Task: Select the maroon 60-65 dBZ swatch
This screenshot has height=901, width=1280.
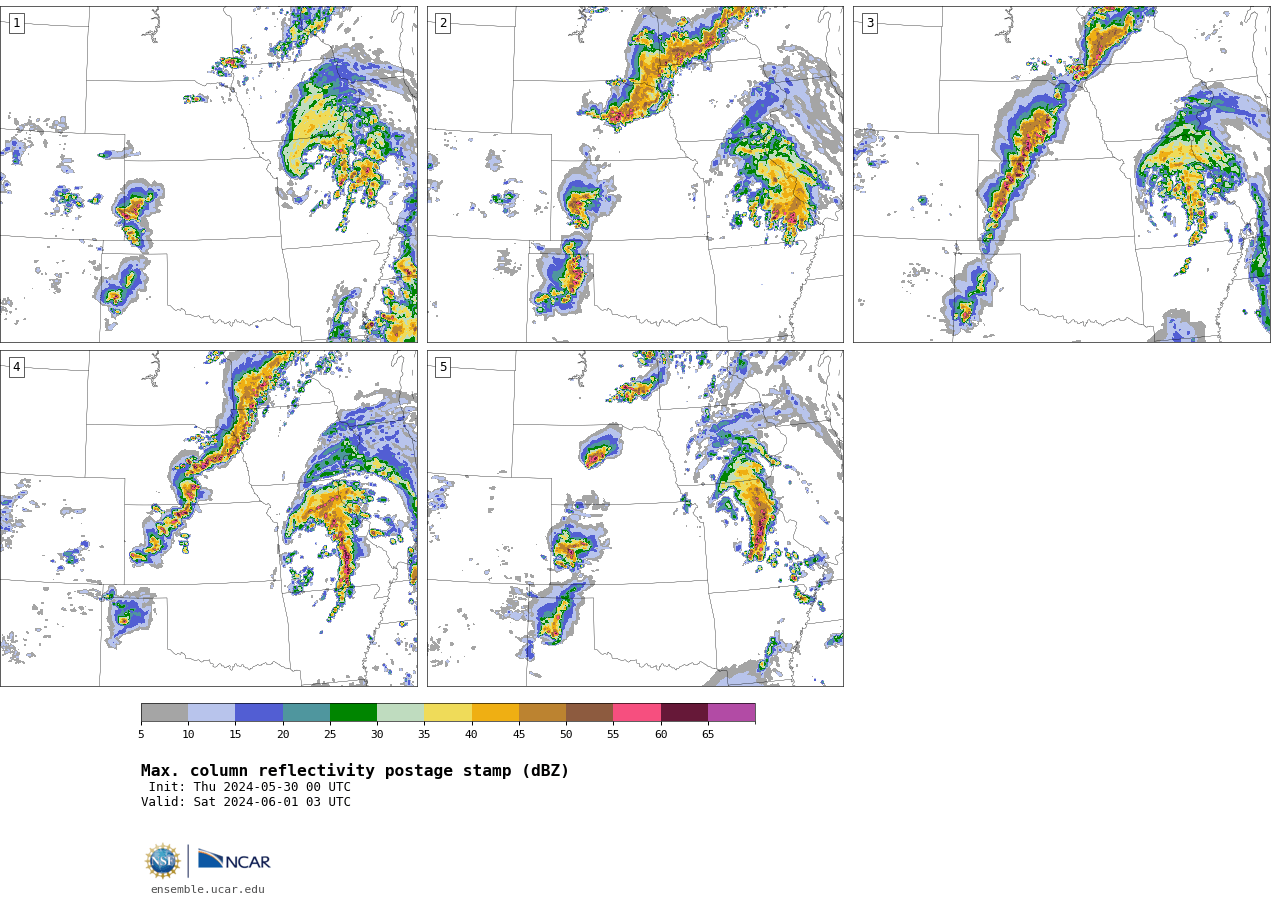Action: (x=684, y=713)
